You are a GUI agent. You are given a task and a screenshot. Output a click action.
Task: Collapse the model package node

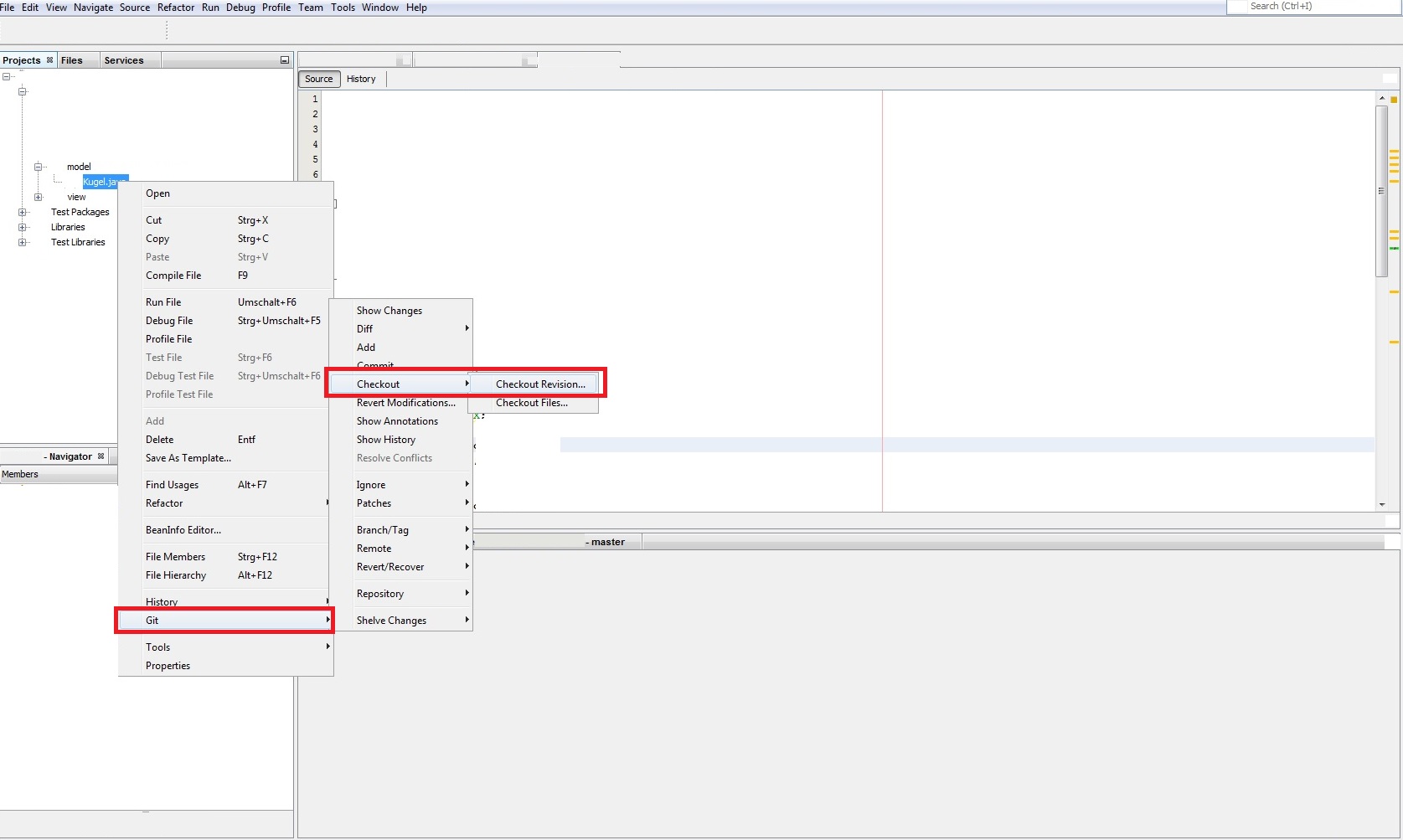coord(38,167)
